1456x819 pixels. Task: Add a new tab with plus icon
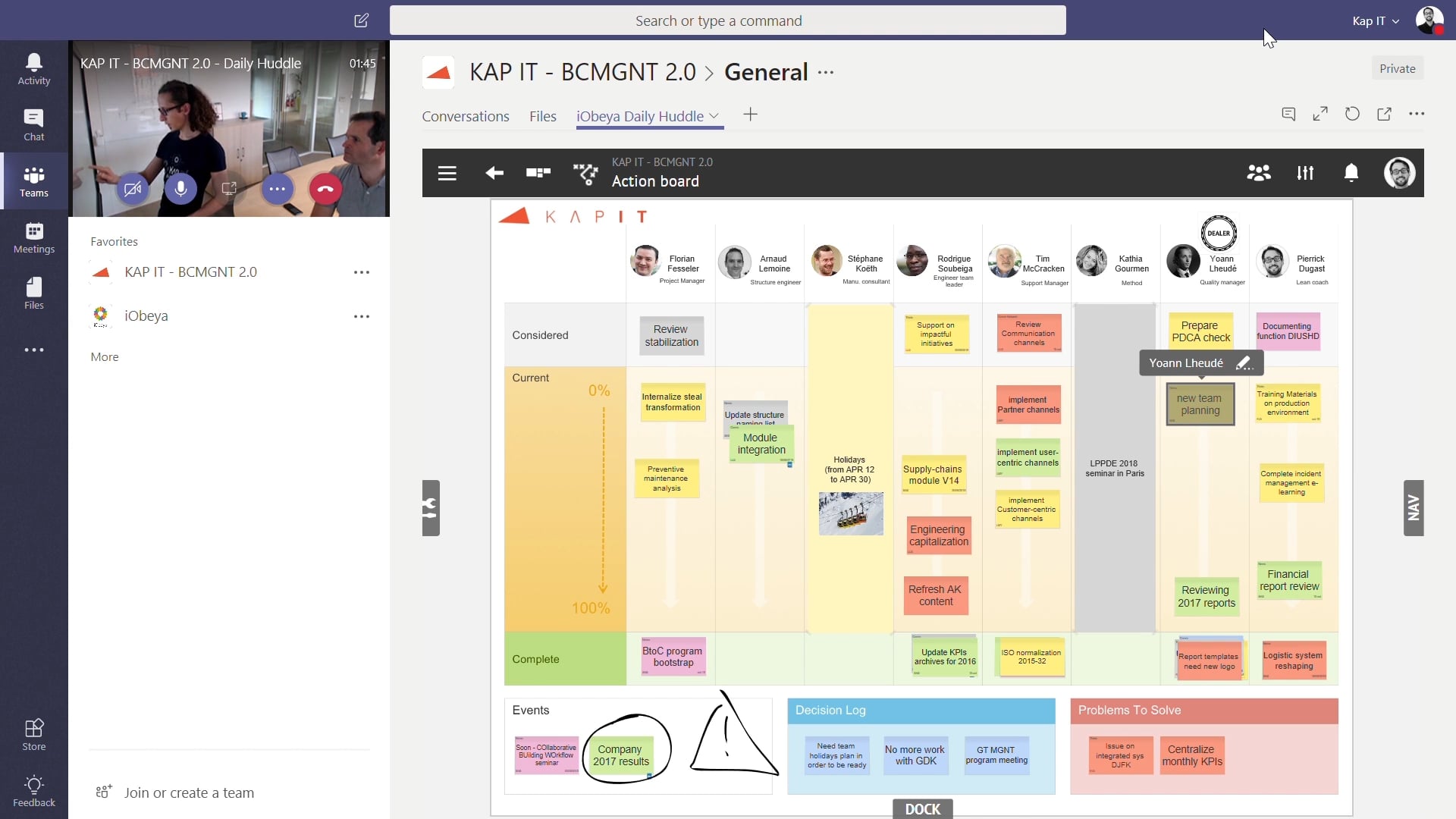(750, 115)
